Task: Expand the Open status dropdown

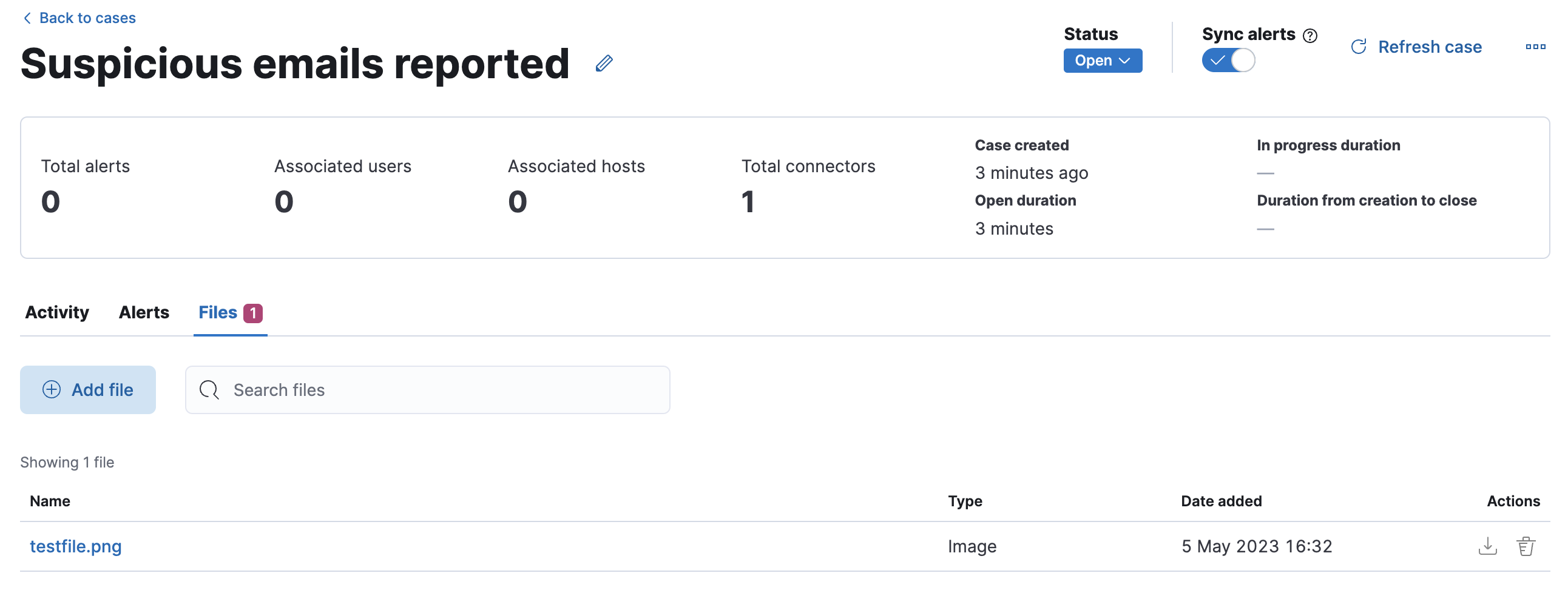Action: (1102, 61)
